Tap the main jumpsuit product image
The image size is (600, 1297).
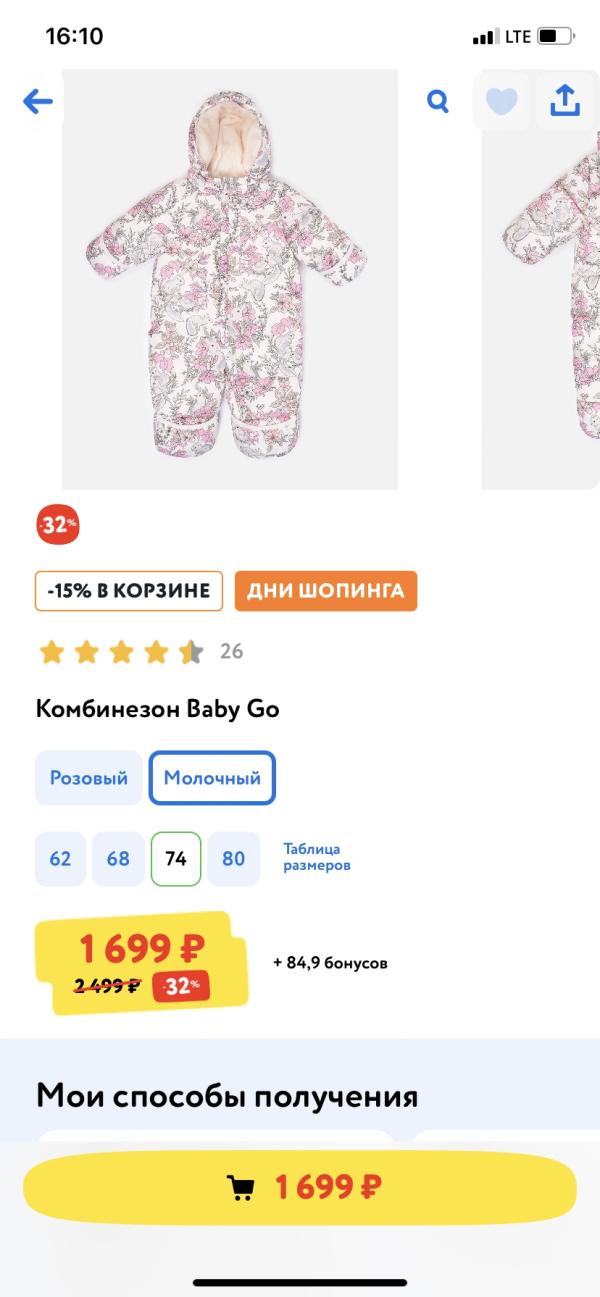[229, 280]
